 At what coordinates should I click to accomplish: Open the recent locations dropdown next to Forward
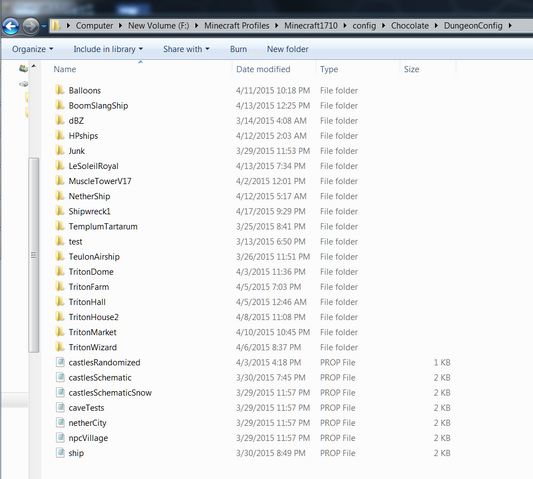(44, 26)
